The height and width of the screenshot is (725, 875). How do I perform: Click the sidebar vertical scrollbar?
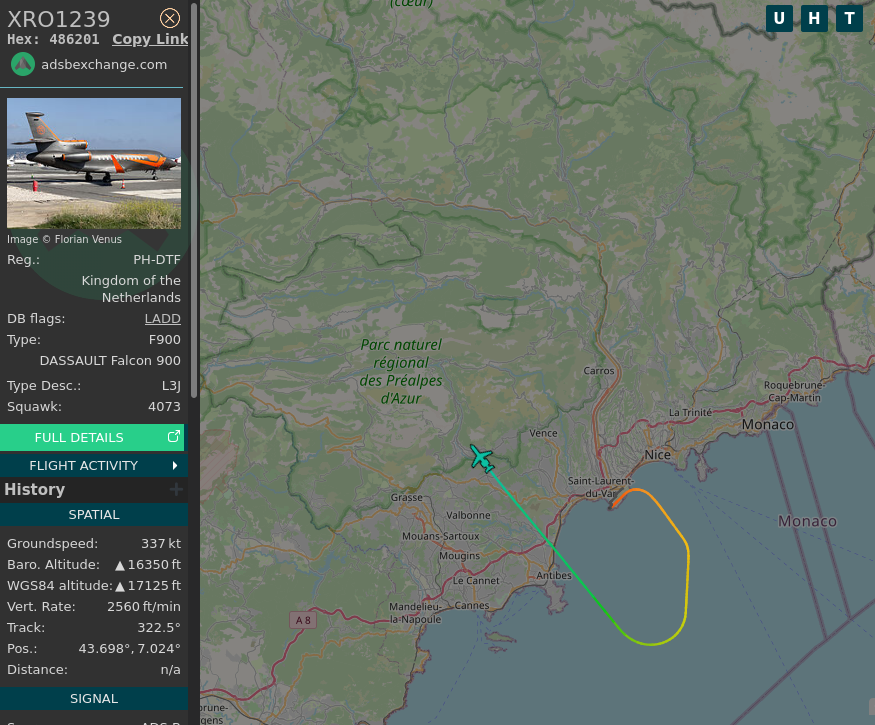pyautogui.click(x=194, y=201)
